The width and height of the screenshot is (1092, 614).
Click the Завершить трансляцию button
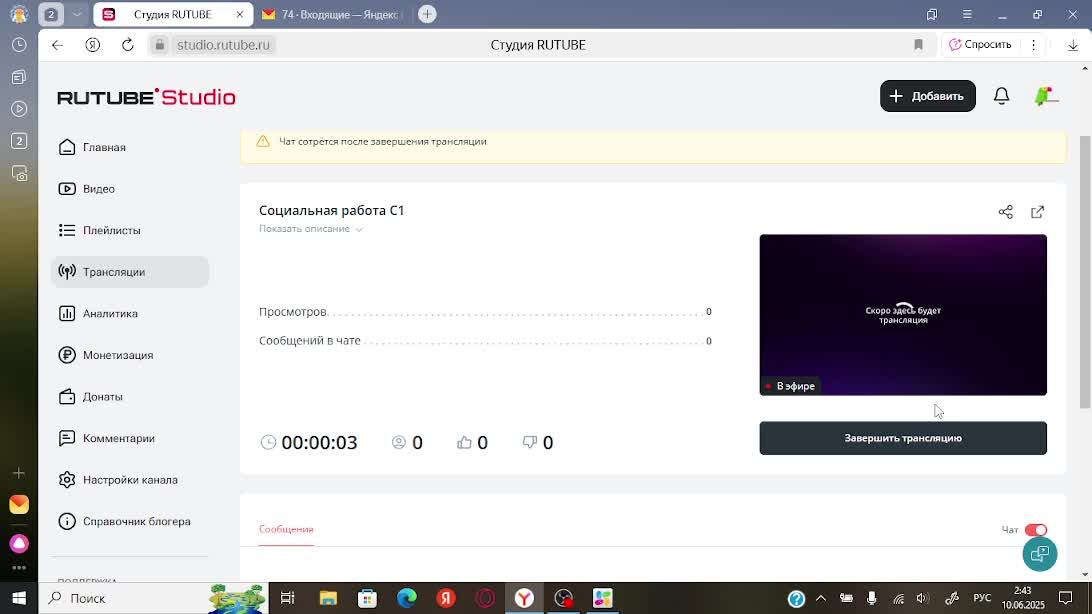tap(903, 438)
